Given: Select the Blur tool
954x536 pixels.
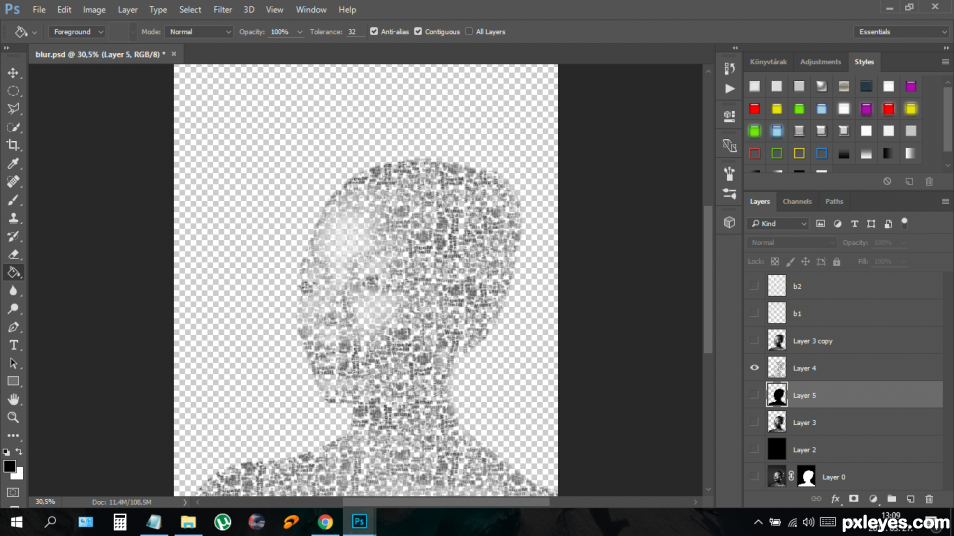Looking at the screenshot, I should [13, 291].
